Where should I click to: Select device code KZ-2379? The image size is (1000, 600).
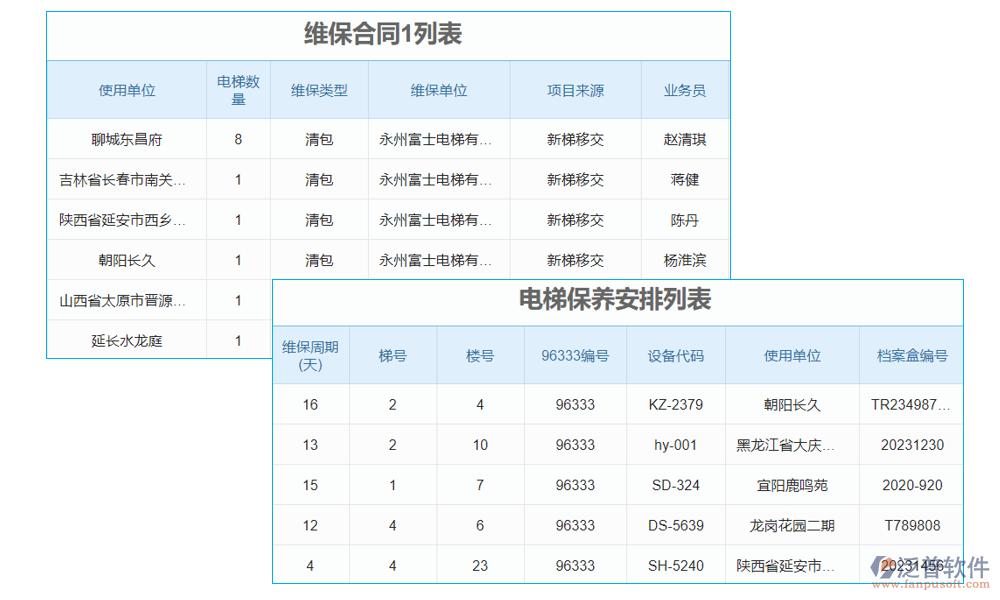coord(675,405)
